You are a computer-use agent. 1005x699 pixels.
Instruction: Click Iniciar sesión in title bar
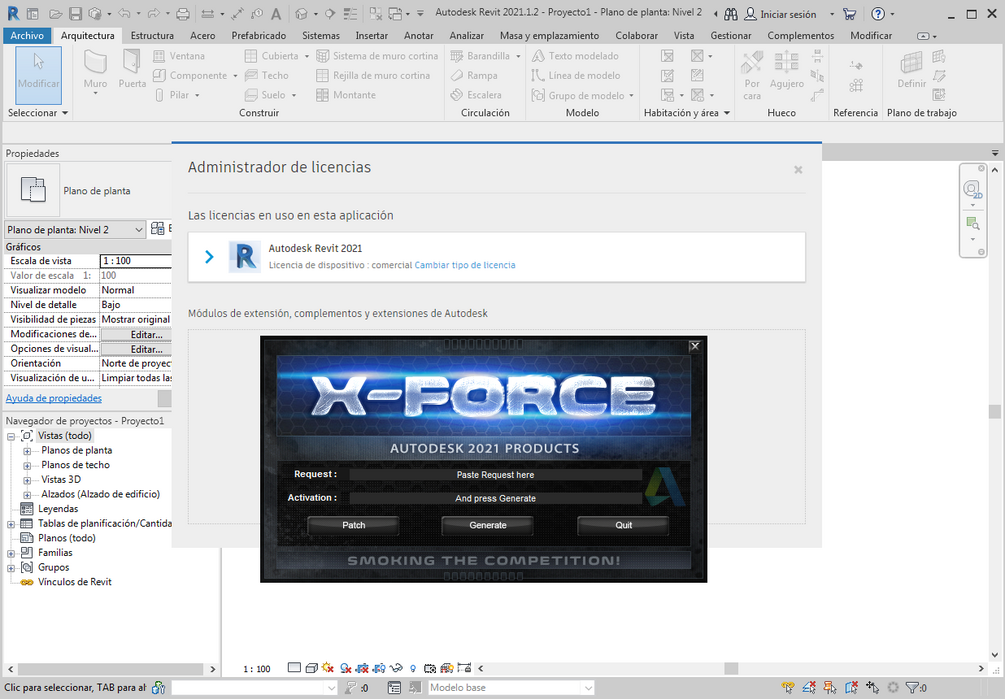pyautogui.click(x=788, y=14)
